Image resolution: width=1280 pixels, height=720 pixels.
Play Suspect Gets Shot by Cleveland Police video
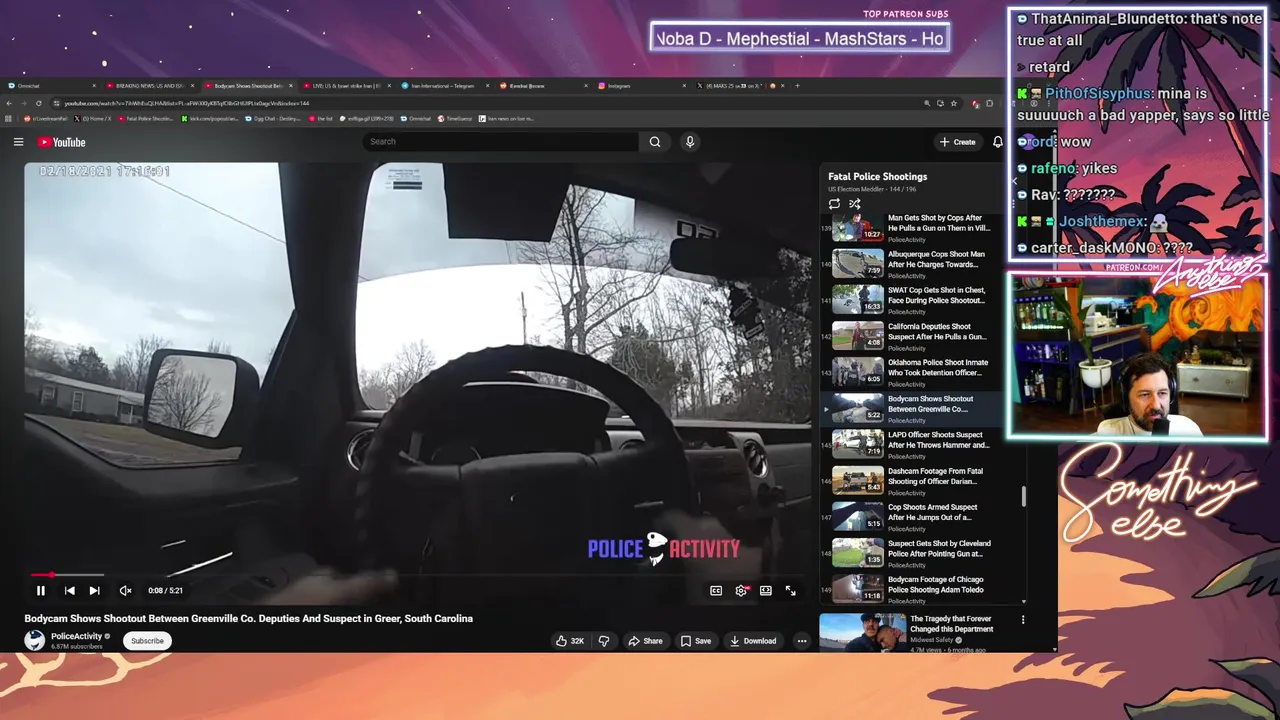(910, 553)
